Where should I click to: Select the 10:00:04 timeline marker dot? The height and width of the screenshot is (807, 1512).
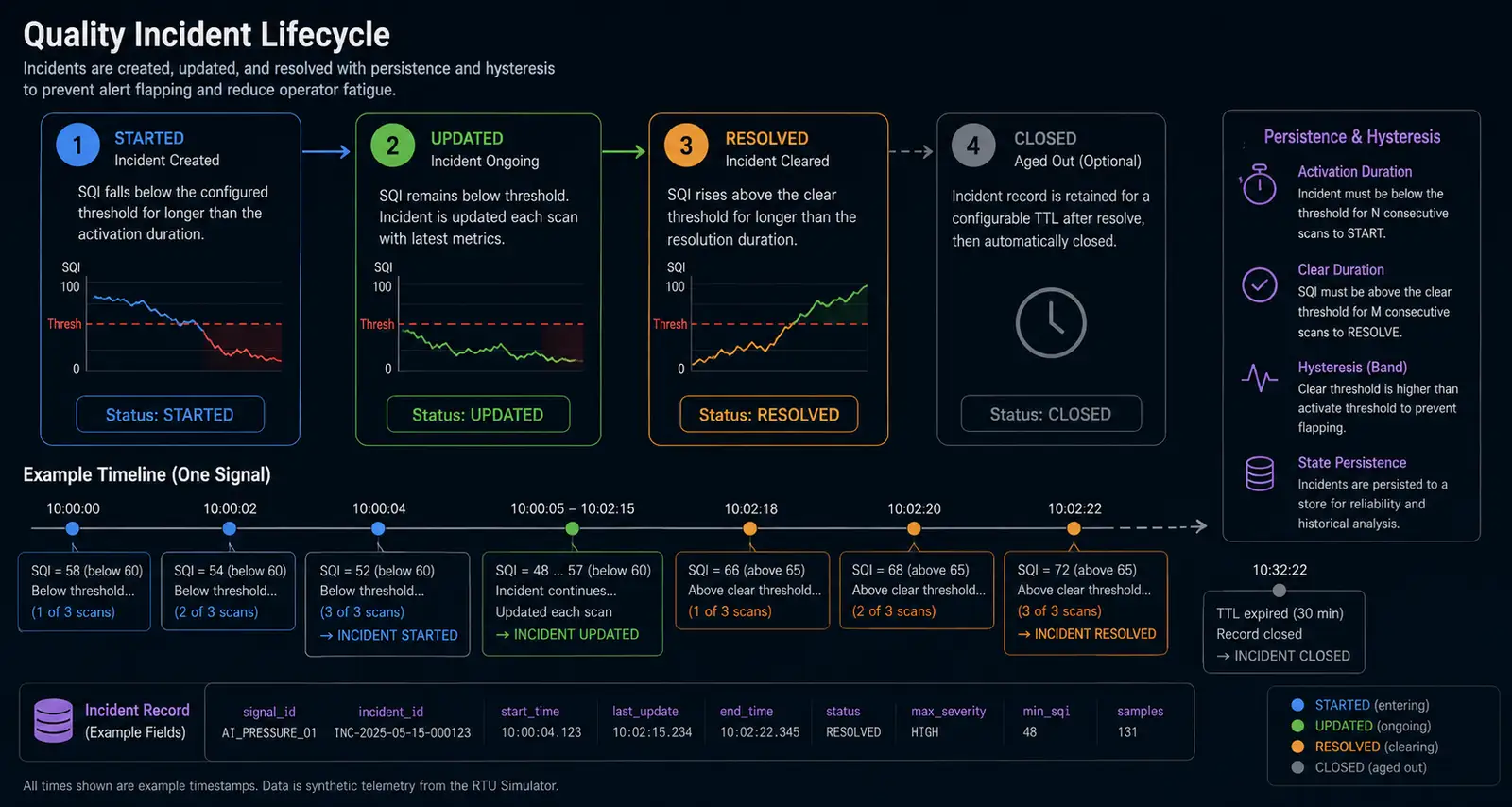point(378,528)
